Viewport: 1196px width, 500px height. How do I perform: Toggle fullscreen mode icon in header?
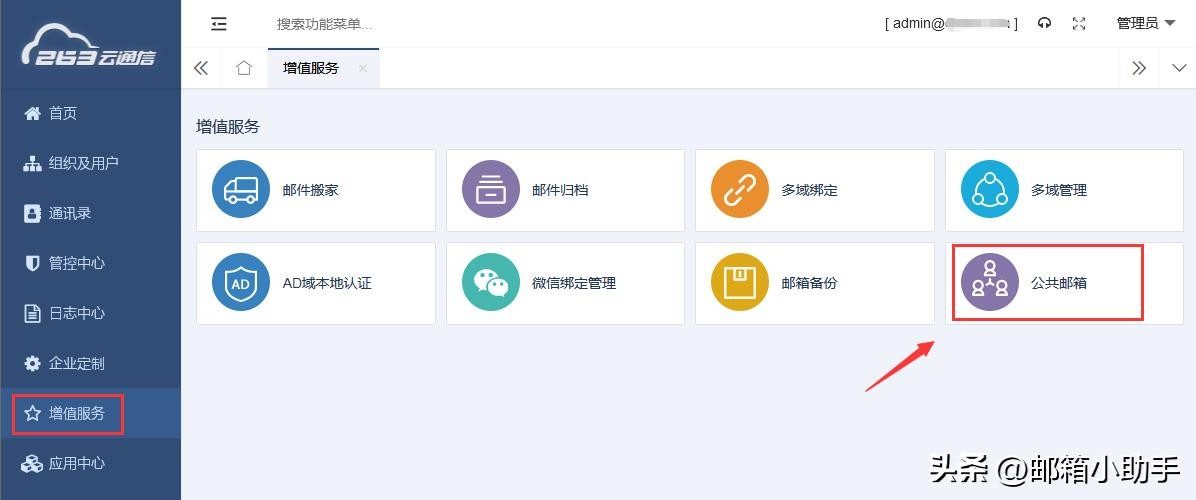pos(1079,24)
